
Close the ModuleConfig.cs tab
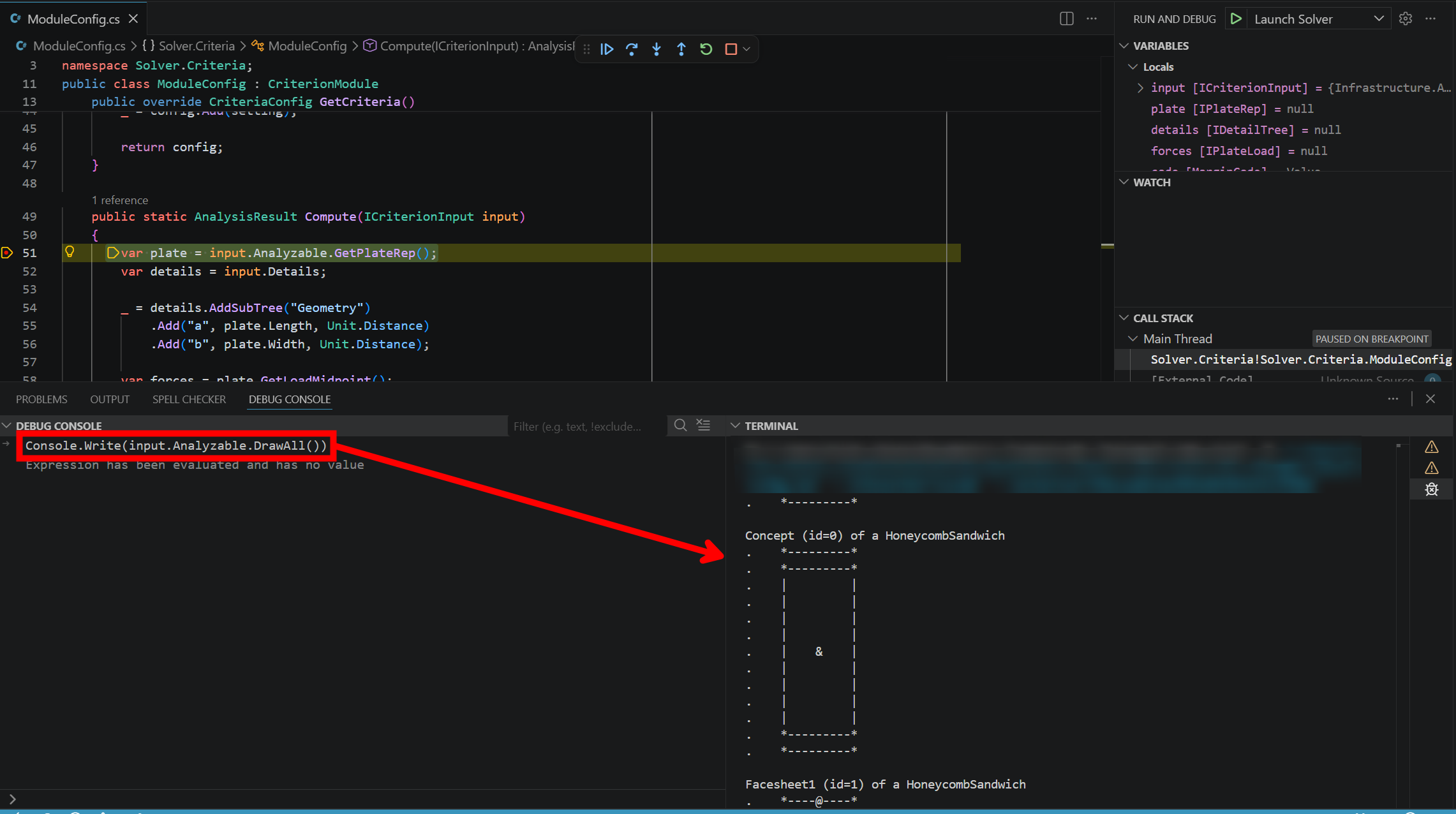click(133, 19)
